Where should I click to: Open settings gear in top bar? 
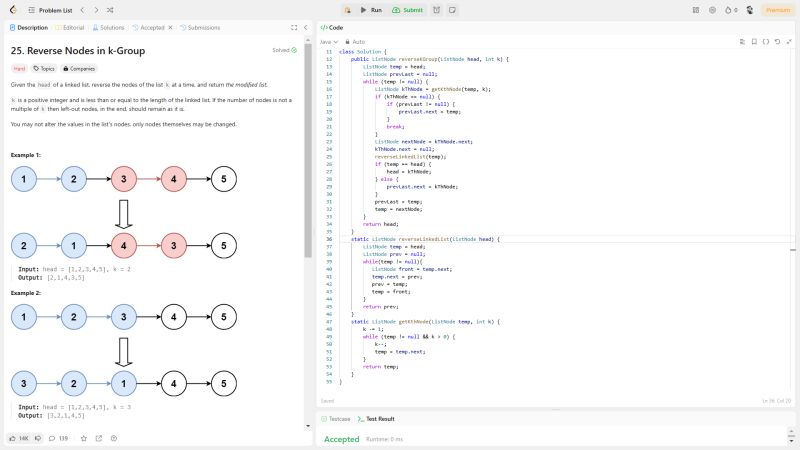(x=712, y=9)
